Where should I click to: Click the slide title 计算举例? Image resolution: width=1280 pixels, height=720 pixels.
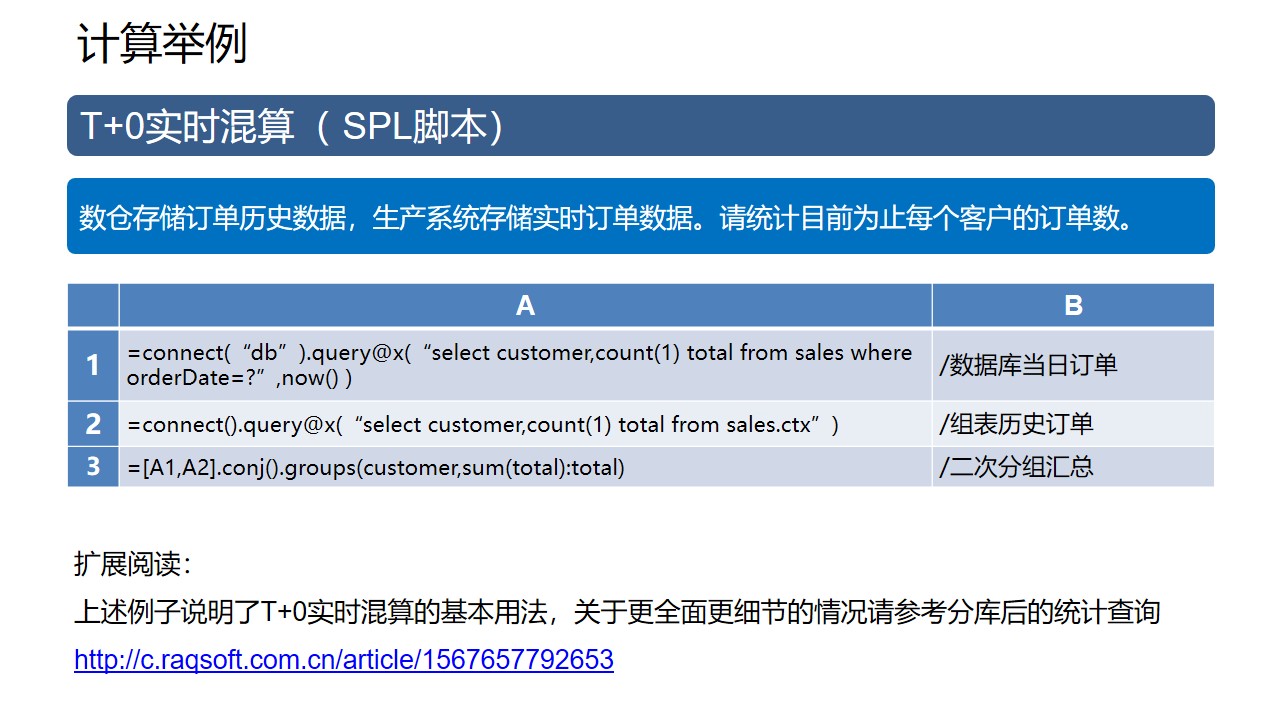tap(162, 45)
